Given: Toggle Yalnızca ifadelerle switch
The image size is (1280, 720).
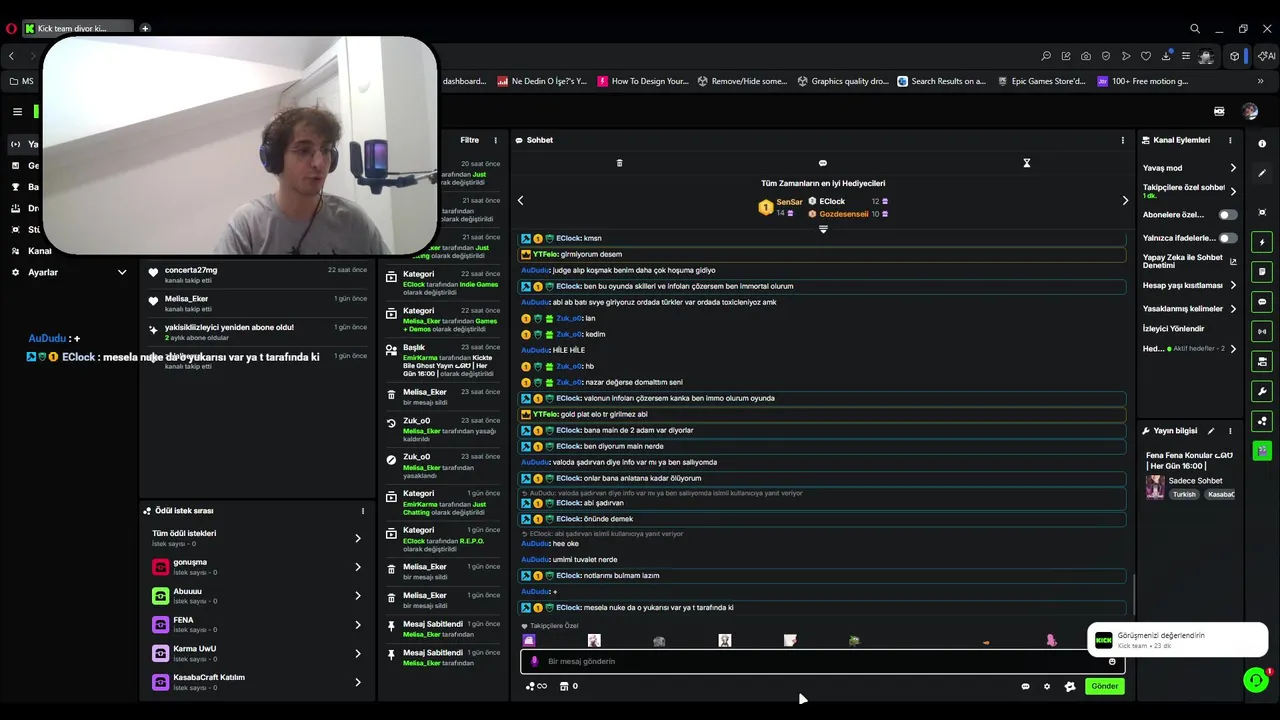Looking at the screenshot, I should point(1227,238).
